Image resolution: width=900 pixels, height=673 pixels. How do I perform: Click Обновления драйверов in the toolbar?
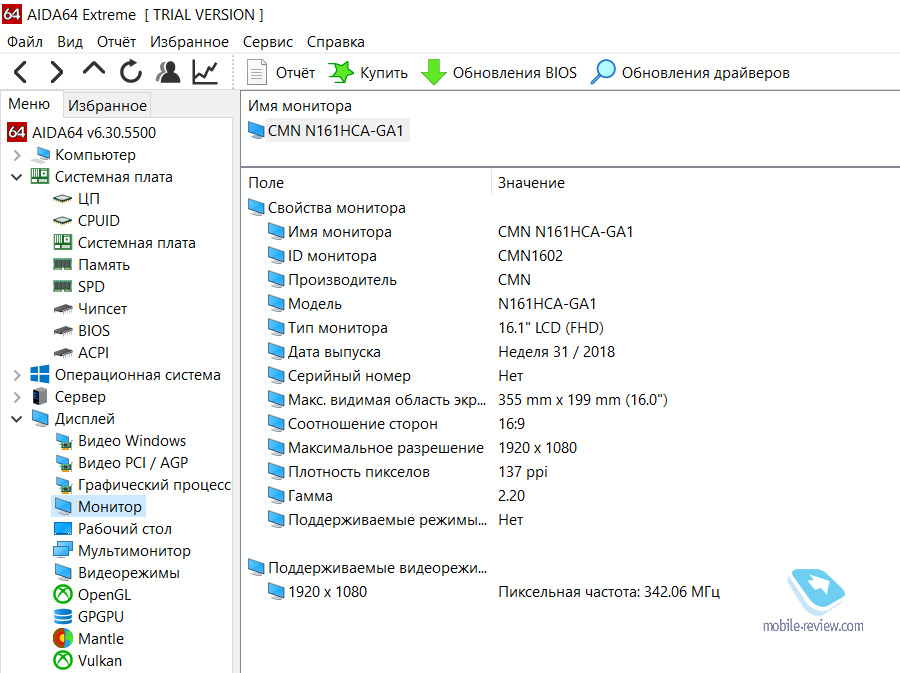tap(690, 73)
